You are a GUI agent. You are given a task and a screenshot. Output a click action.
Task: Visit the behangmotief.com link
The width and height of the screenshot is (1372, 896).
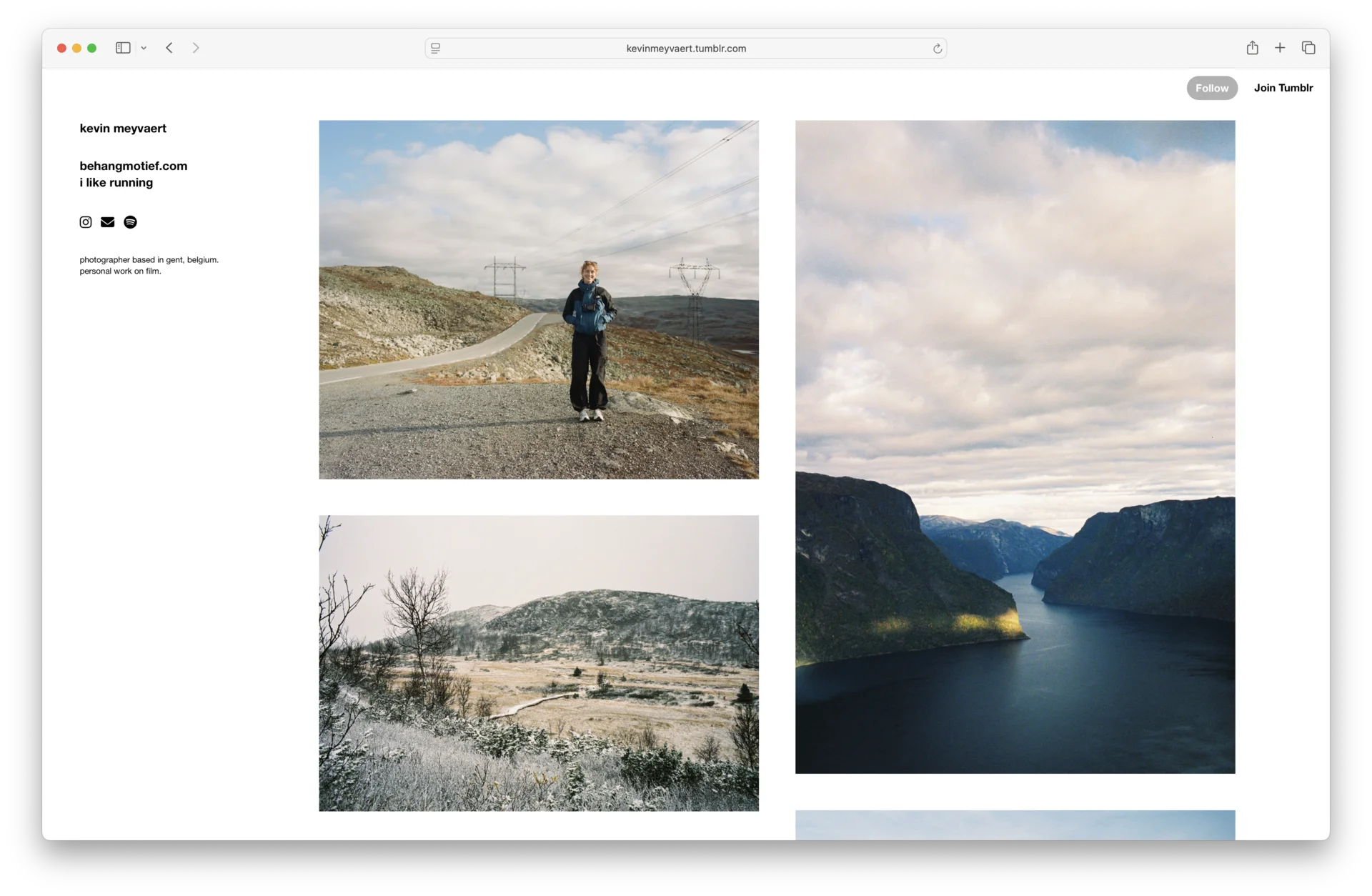(x=133, y=165)
